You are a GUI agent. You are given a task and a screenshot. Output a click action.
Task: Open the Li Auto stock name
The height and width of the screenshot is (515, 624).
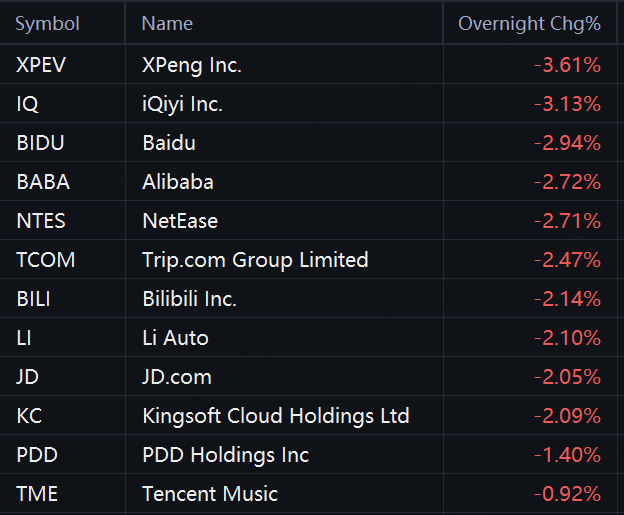(x=175, y=338)
